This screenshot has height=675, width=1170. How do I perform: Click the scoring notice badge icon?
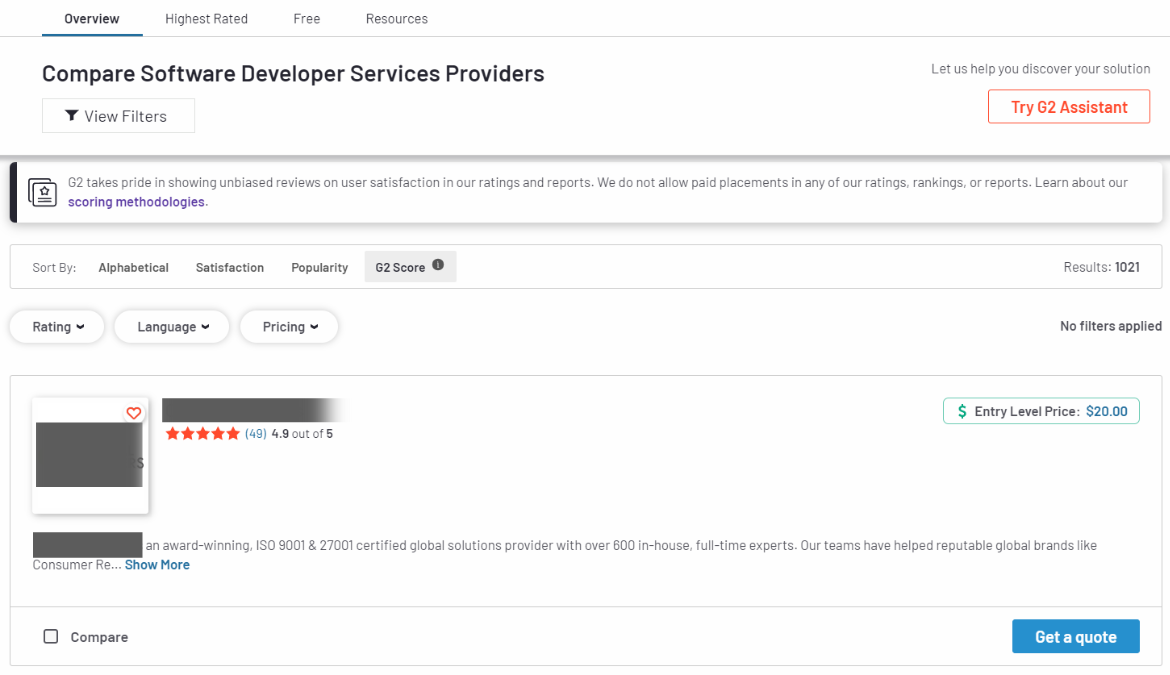point(43,192)
